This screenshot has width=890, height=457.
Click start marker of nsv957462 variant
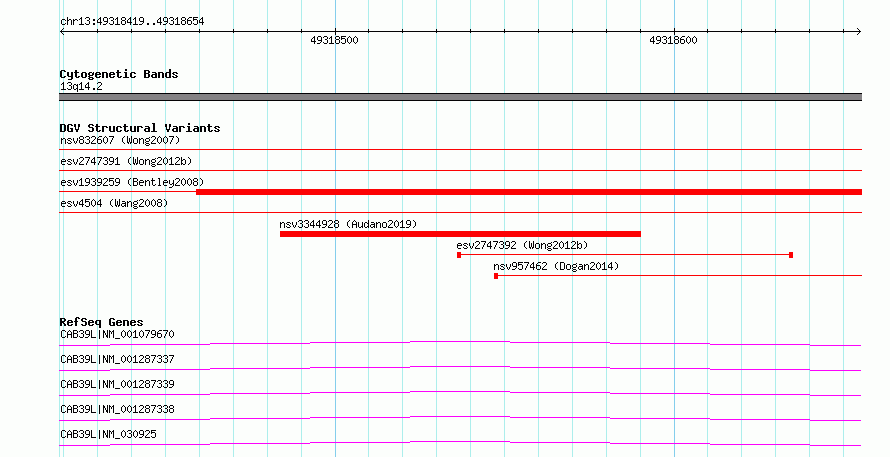pos(496,276)
